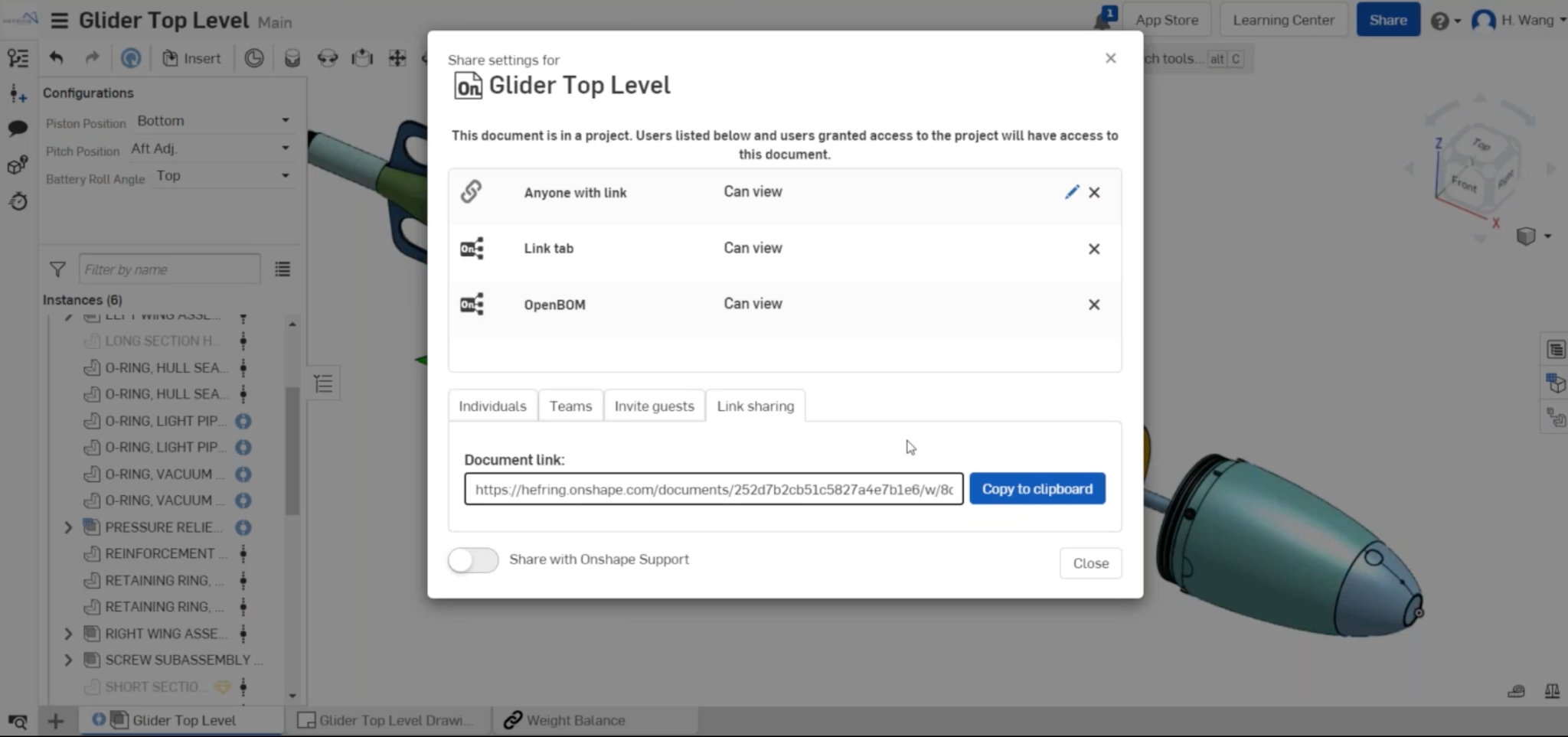Click the plus insert new tab icon
This screenshot has height=737, width=1568.
pyautogui.click(x=55, y=720)
